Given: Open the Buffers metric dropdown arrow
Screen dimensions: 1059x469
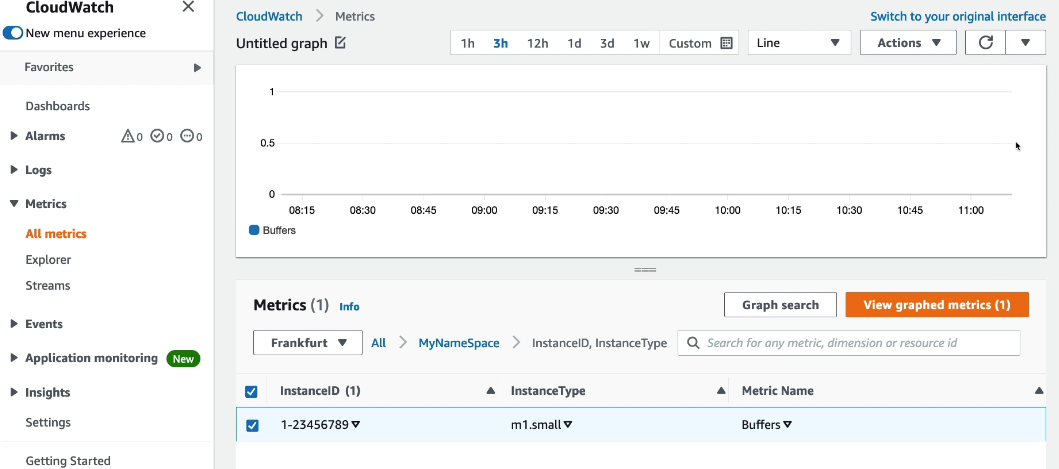Looking at the screenshot, I should [787, 425].
